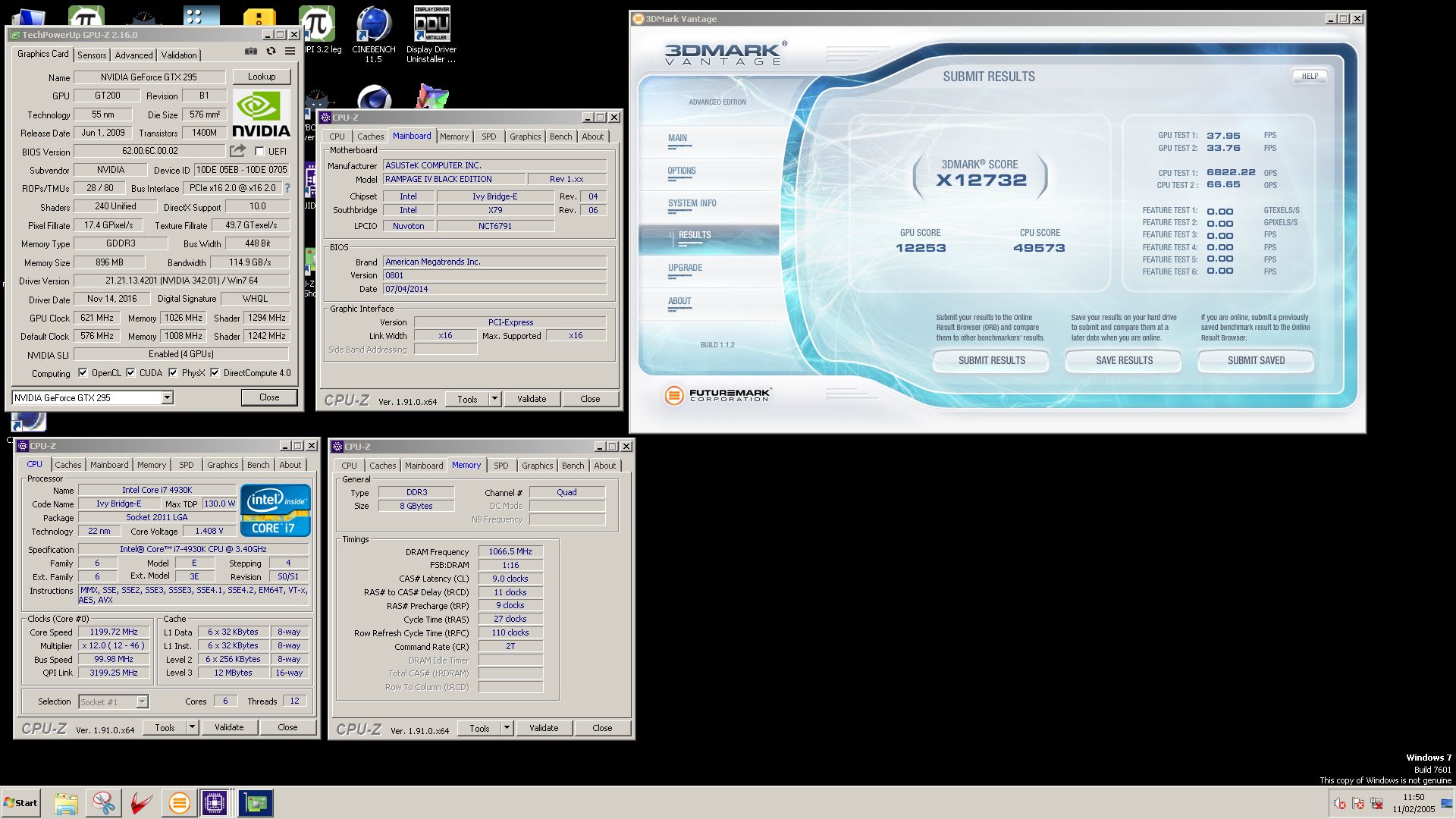Screen dimensions: 1456x819
Task: Click the Save Results button
Action: click(x=1124, y=361)
